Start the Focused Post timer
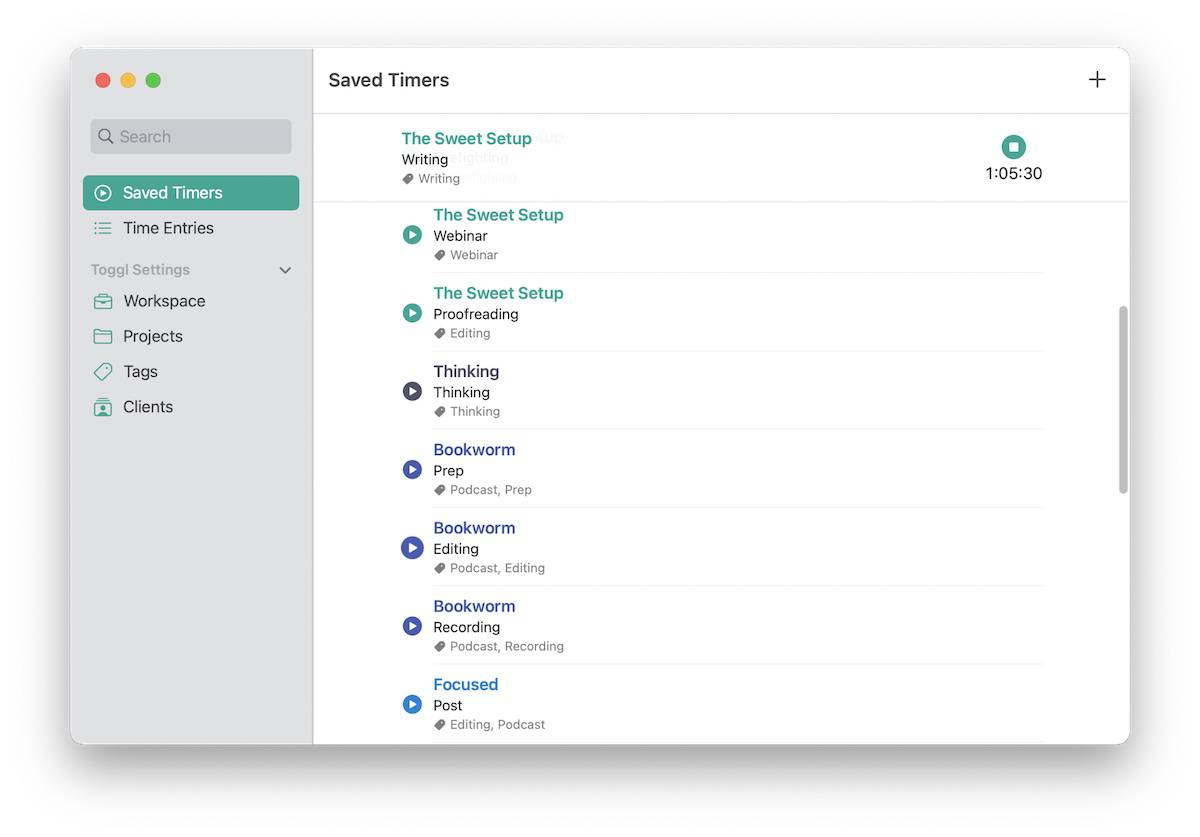The image size is (1200, 837). click(412, 704)
